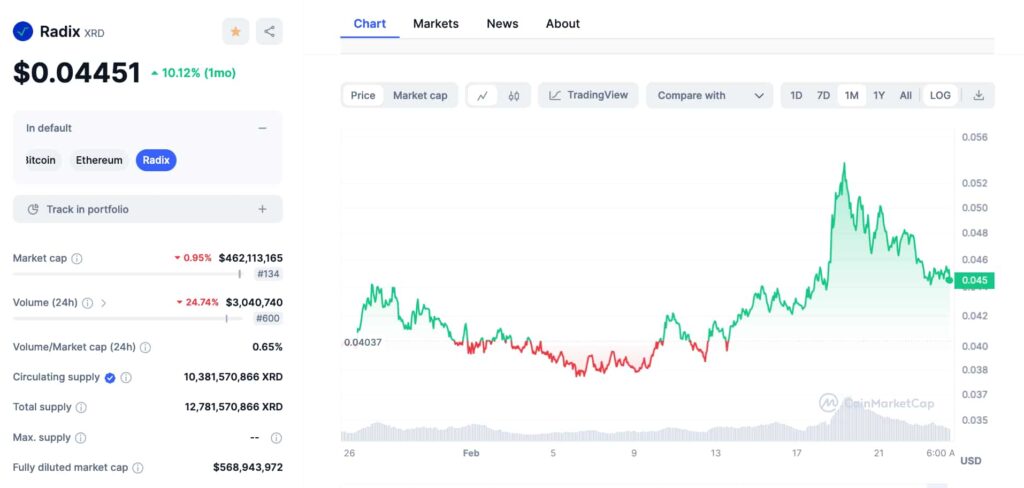Click the Feb date axis label
Viewport: 1024px width, 488px height.
pyautogui.click(x=471, y=453)
